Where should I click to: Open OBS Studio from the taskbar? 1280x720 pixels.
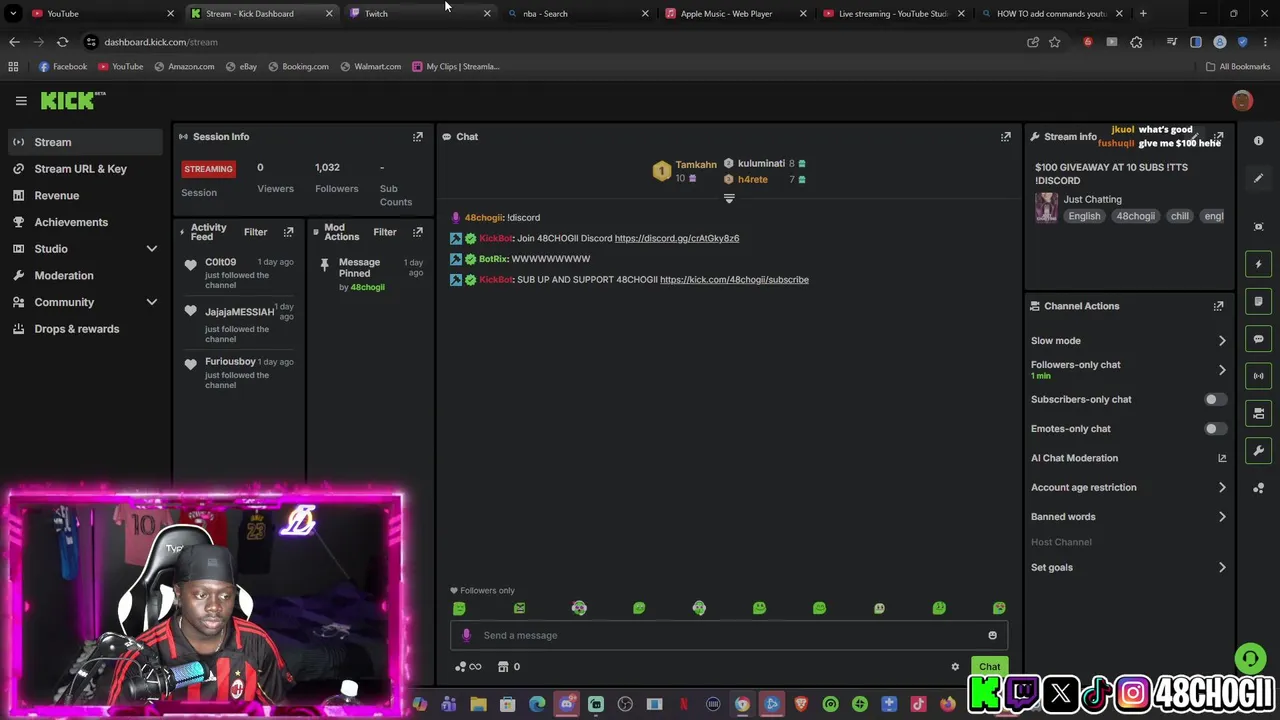click(626, 705)
